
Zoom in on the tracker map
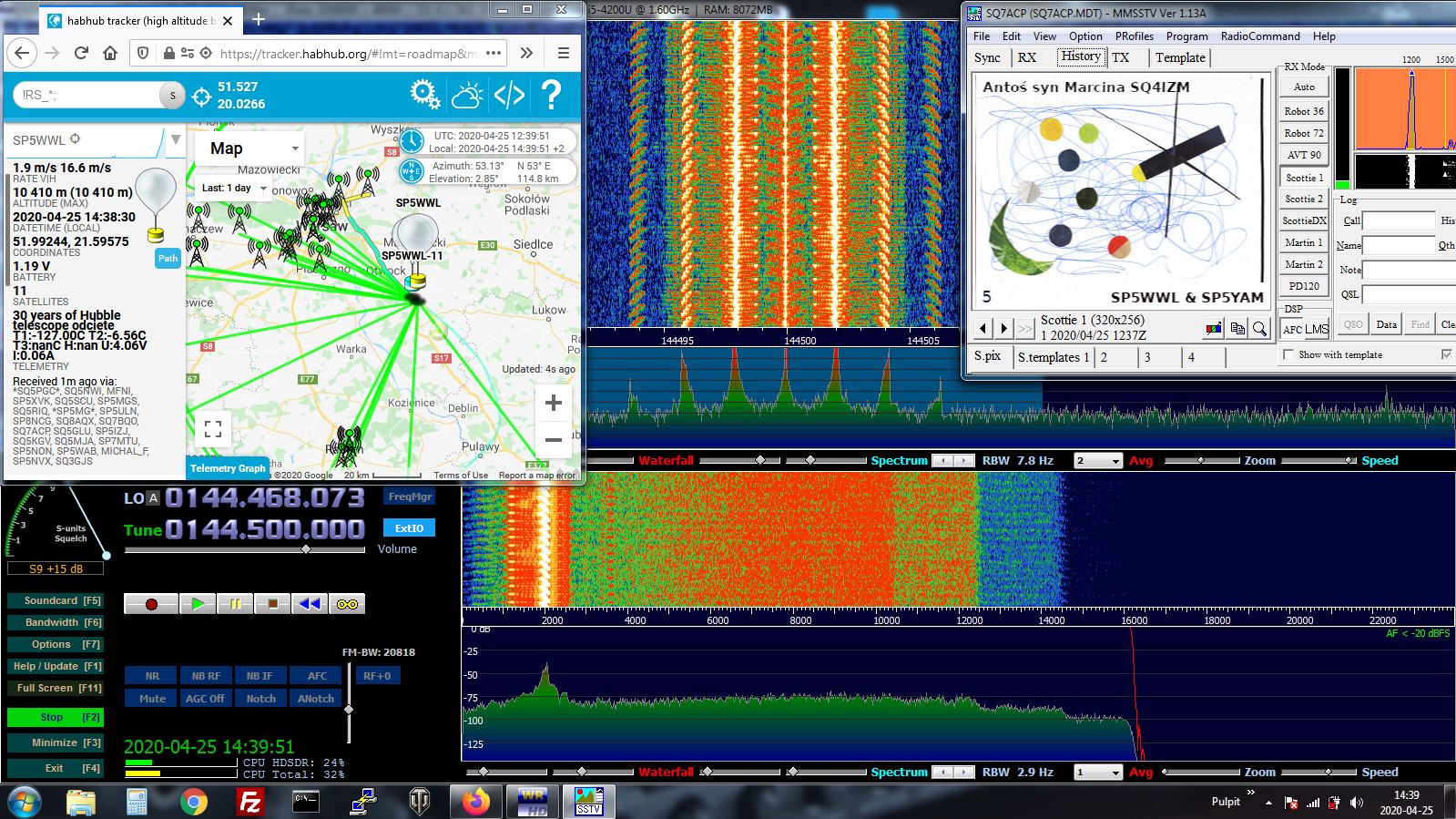[553, 403]
